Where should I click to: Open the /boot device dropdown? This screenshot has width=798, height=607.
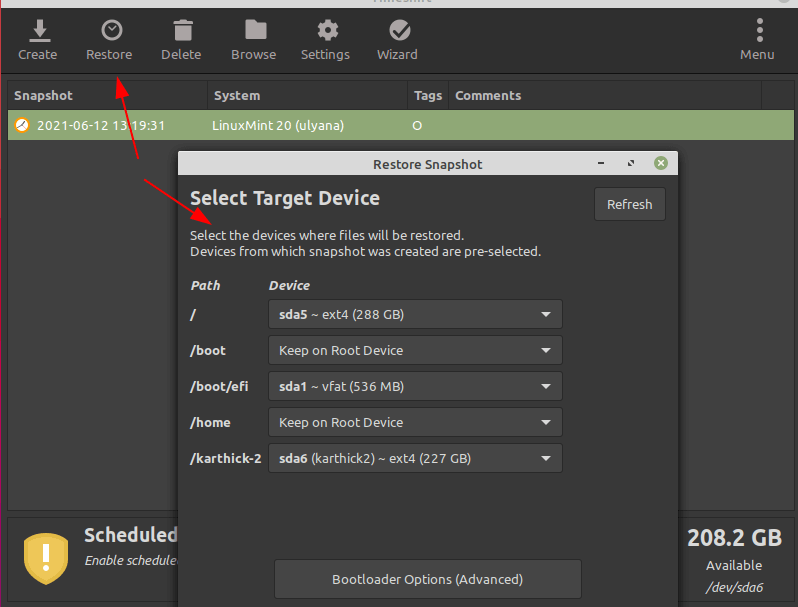415,350
